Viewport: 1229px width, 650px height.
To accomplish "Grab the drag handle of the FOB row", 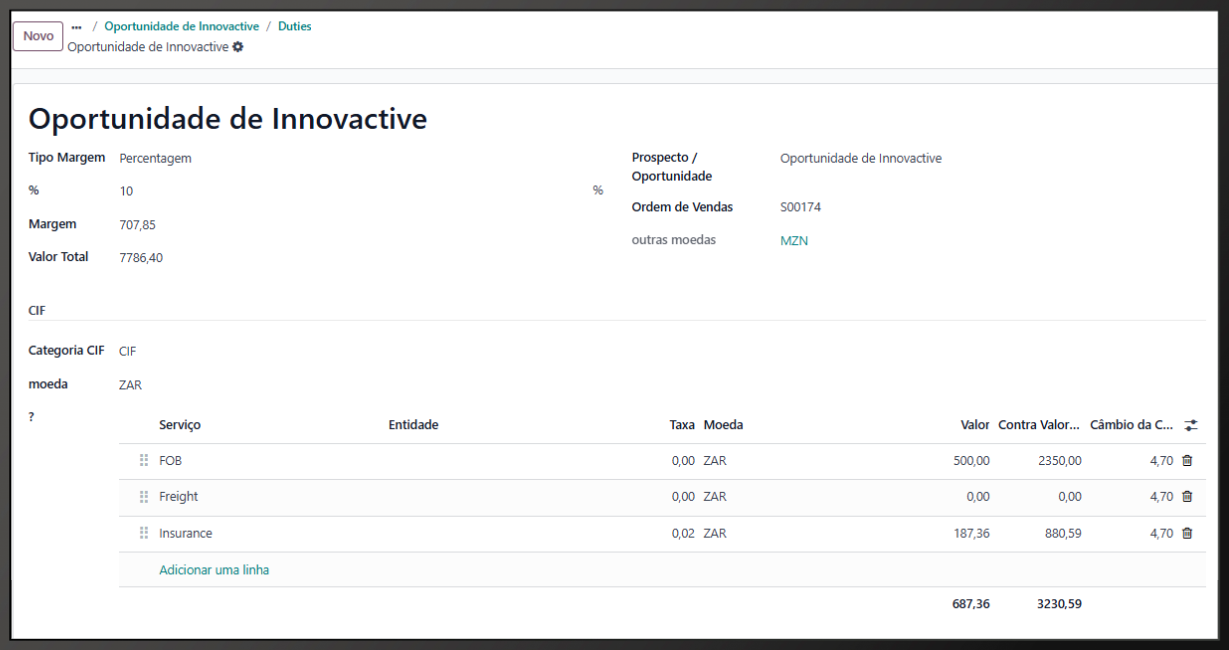I will [144, 461].
